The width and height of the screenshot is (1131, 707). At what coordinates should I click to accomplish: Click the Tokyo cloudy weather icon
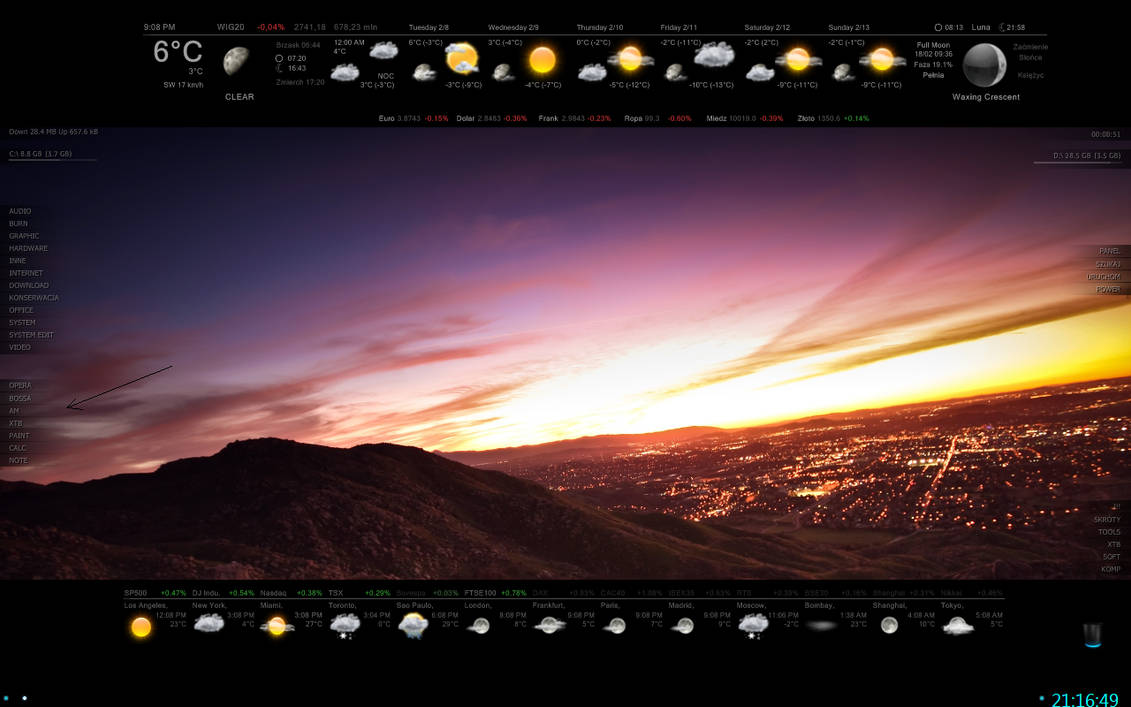(x=958, y=625)
